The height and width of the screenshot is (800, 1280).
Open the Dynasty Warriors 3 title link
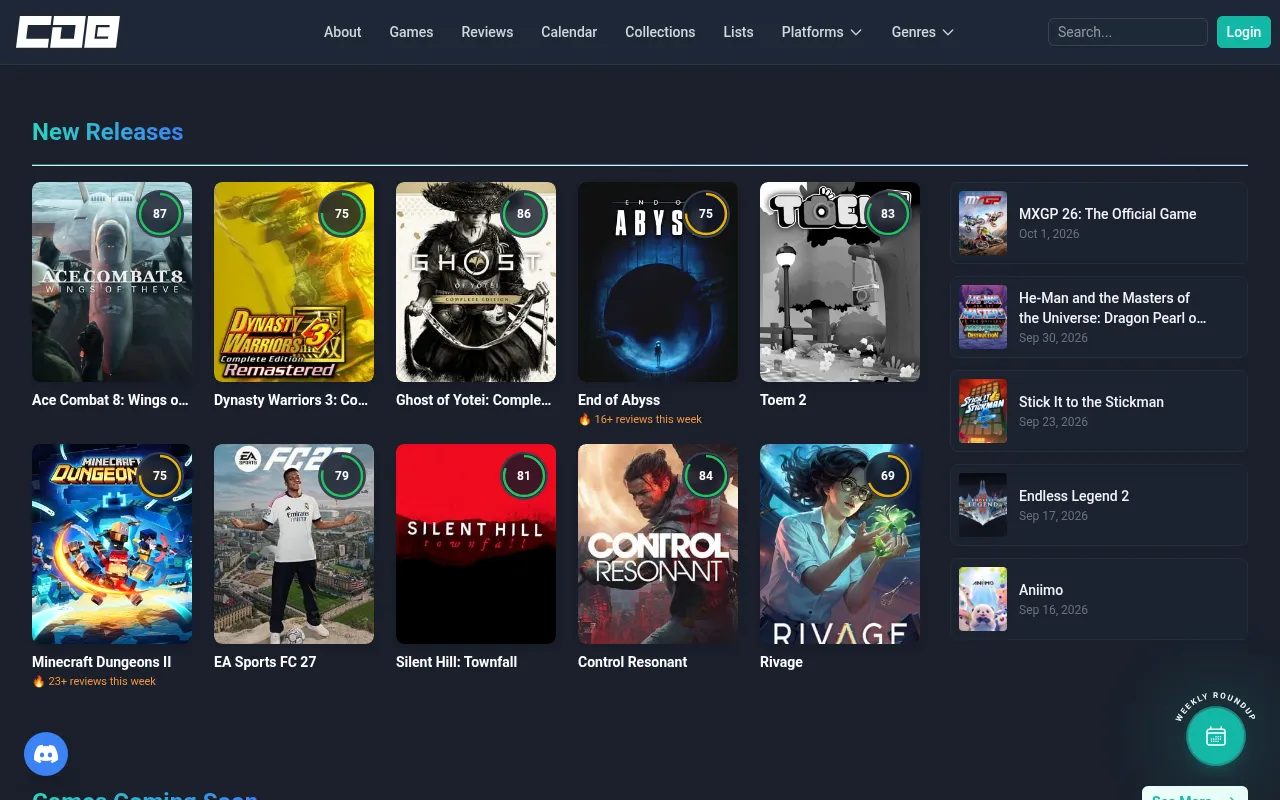291,400
